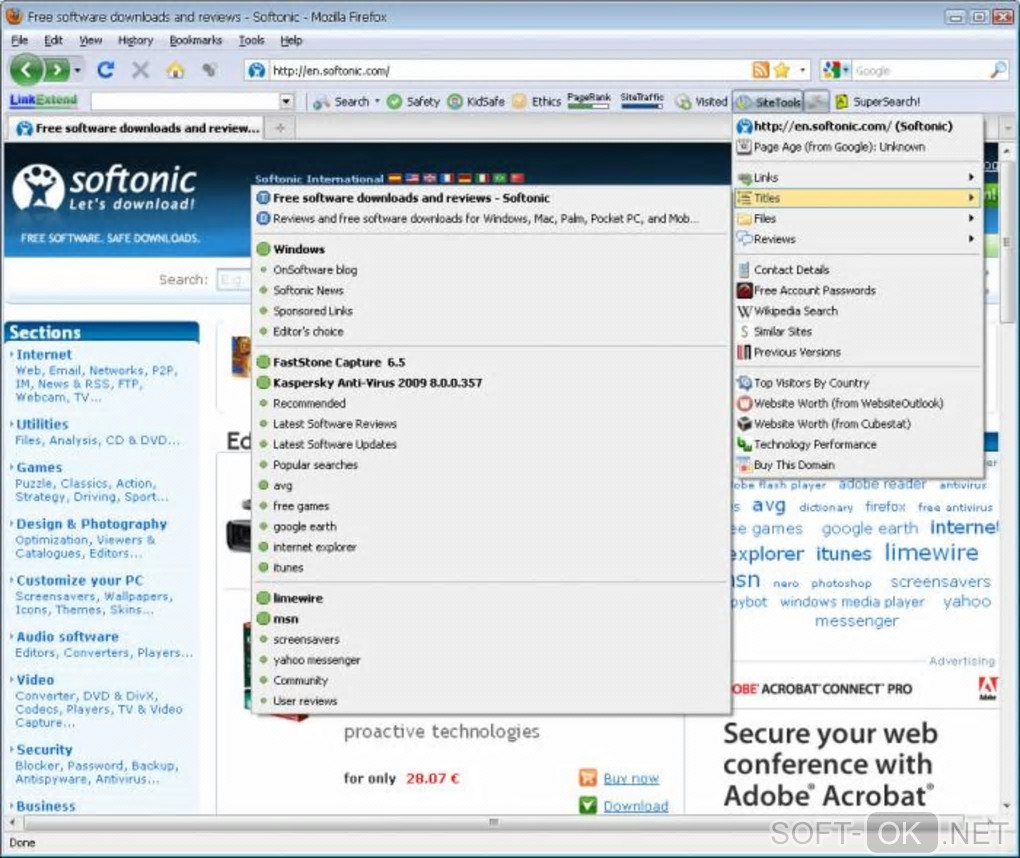The width and height of the screenshot is (1020, 858).
Task: Open the Ethics toolbar button
Action: [x=537, y=101]
